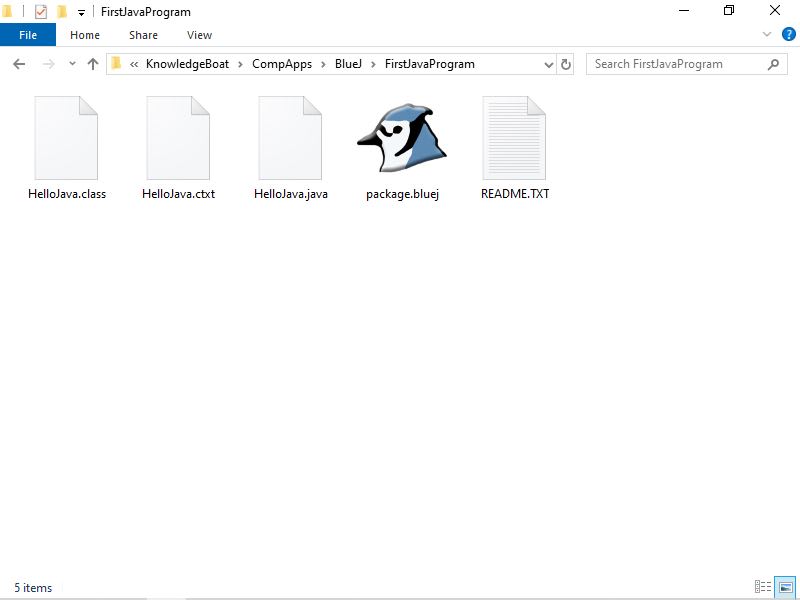Expand chevron after CompApps in path
The height and width of the screenshot is (600, 800).
click(x=323, y=65)
